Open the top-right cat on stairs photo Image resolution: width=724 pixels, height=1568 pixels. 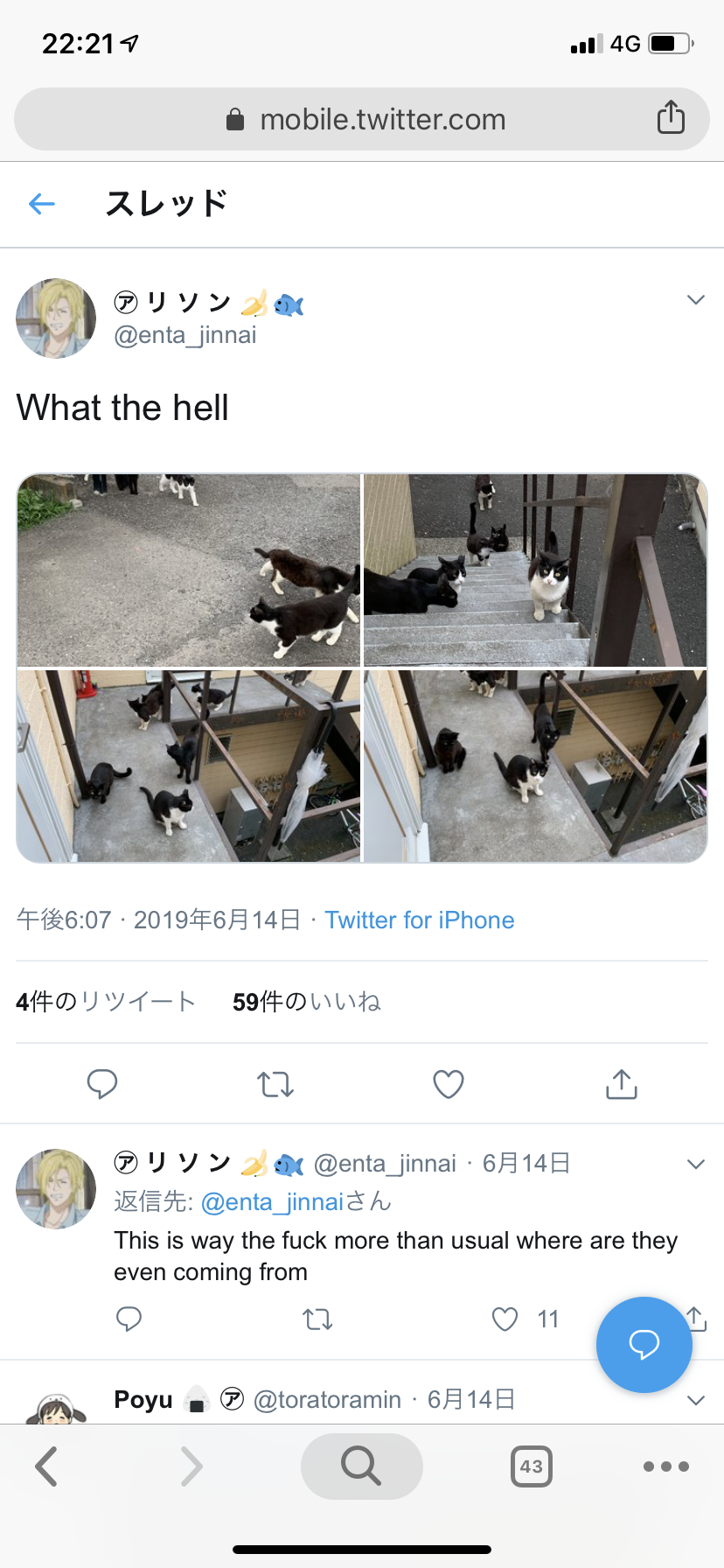coord(535,570)
